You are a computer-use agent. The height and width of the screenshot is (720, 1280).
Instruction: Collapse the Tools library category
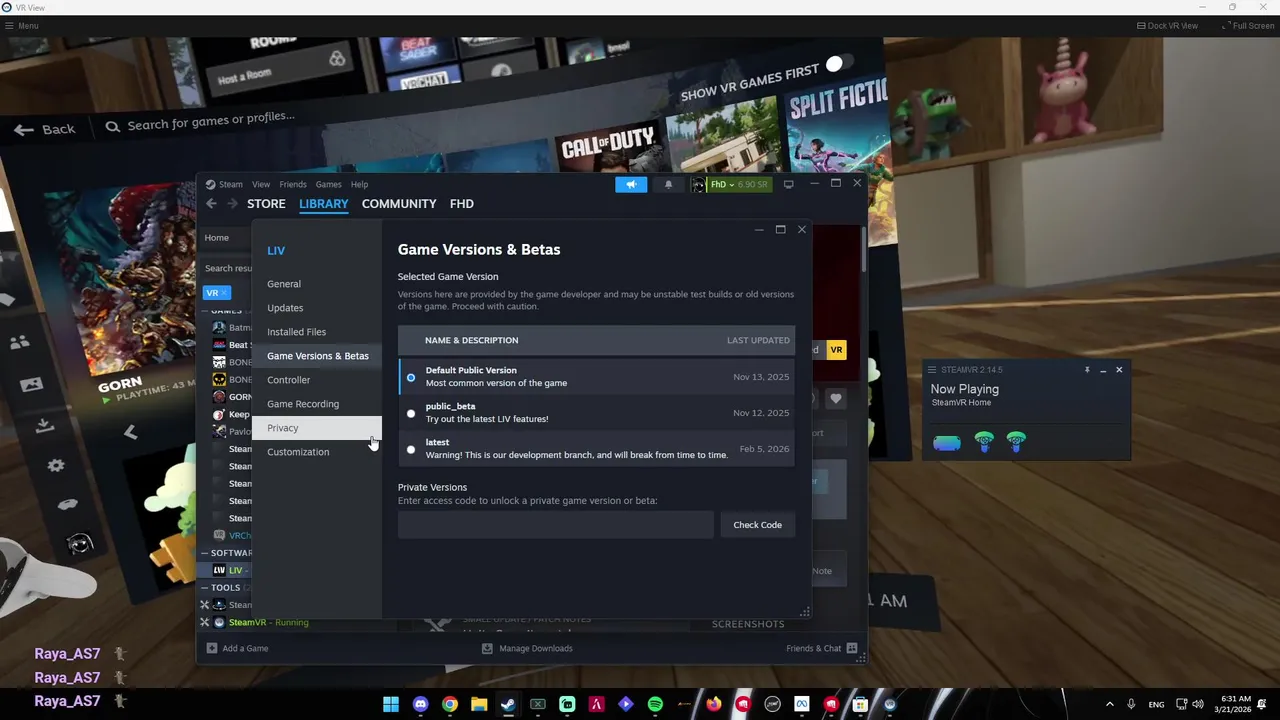pyautogui.click(x=205, y=588)
